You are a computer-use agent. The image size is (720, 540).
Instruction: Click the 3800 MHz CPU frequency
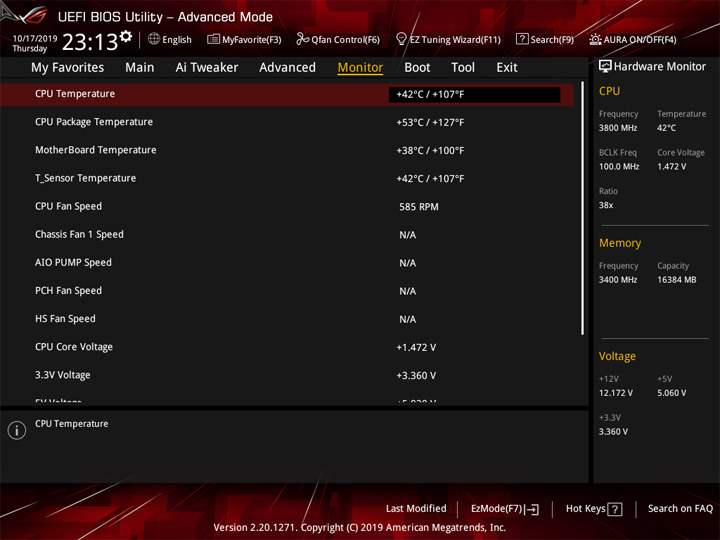click(618, 128)
